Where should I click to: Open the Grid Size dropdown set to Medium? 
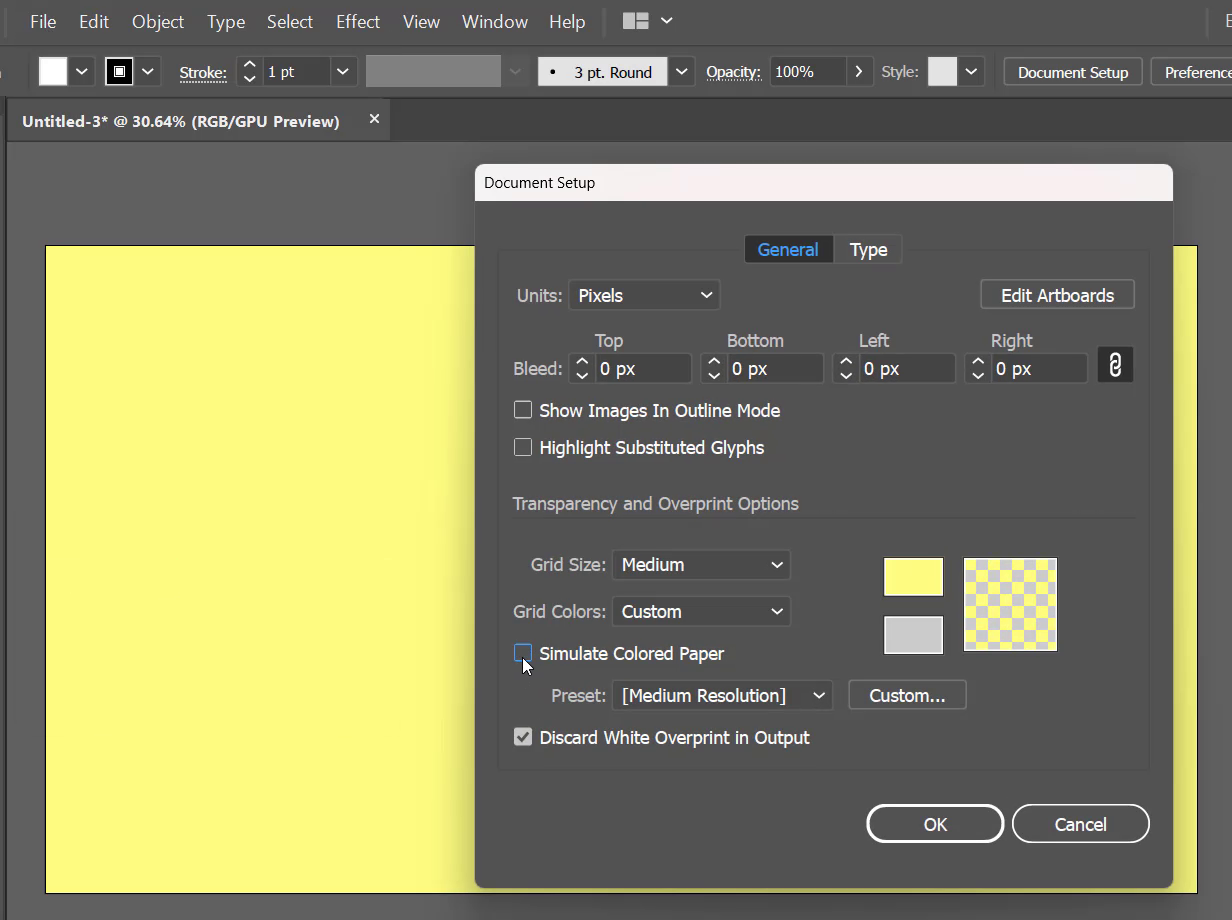point(700,564)
